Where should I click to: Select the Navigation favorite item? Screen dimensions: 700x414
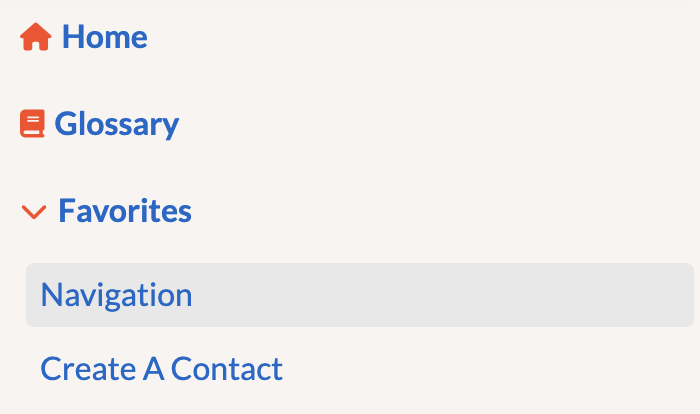116,295
